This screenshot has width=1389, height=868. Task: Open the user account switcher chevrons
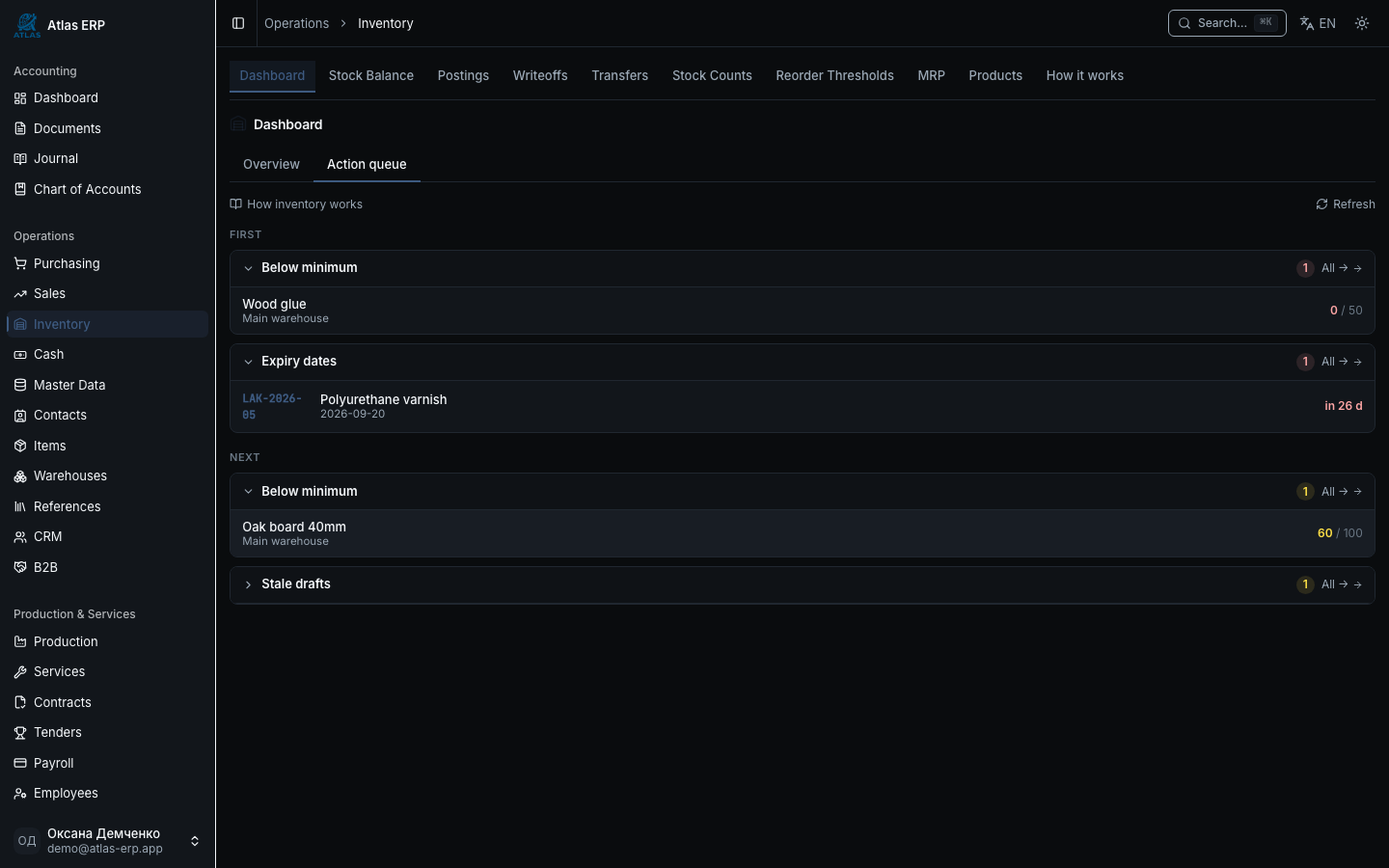(195, 841)
